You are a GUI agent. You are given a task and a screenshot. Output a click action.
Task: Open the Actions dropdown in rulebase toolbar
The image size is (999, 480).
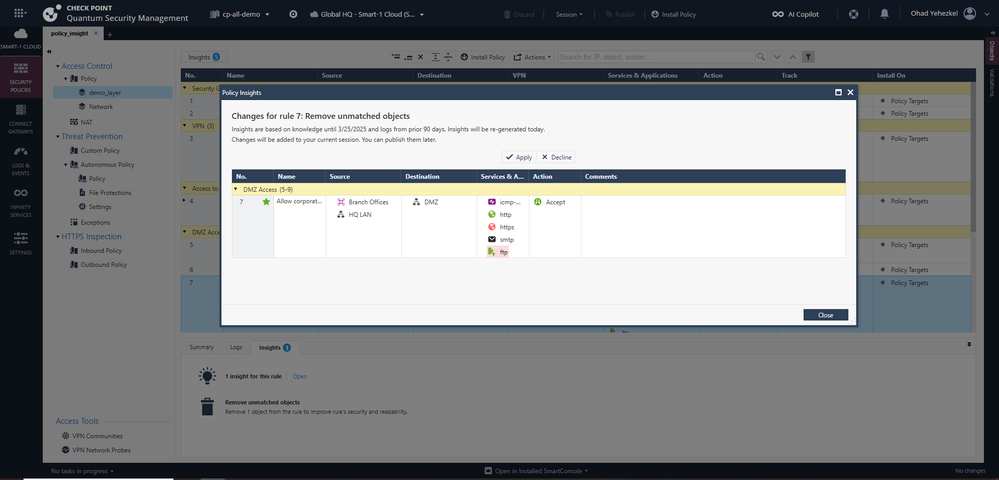click(x=533, y=57)
